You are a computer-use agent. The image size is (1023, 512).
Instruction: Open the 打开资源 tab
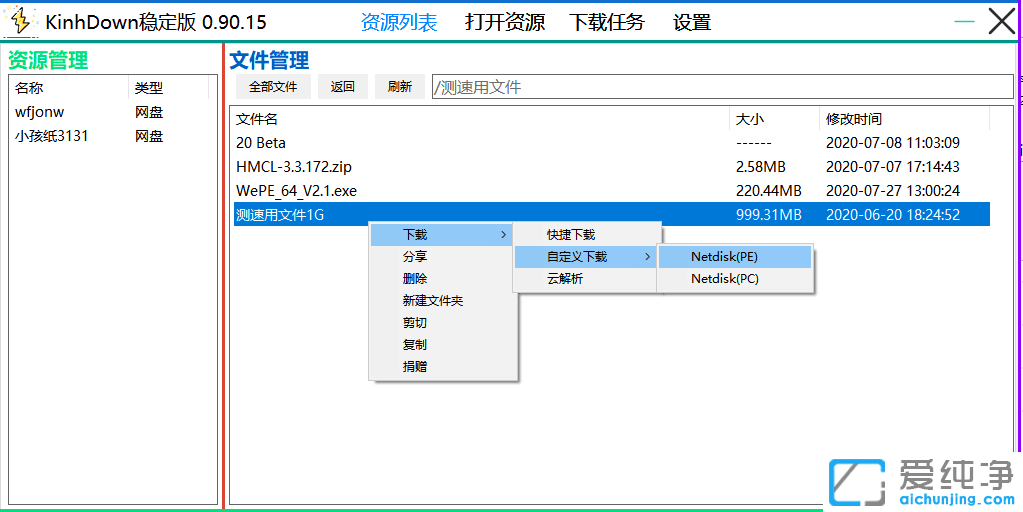coord(504,22)
